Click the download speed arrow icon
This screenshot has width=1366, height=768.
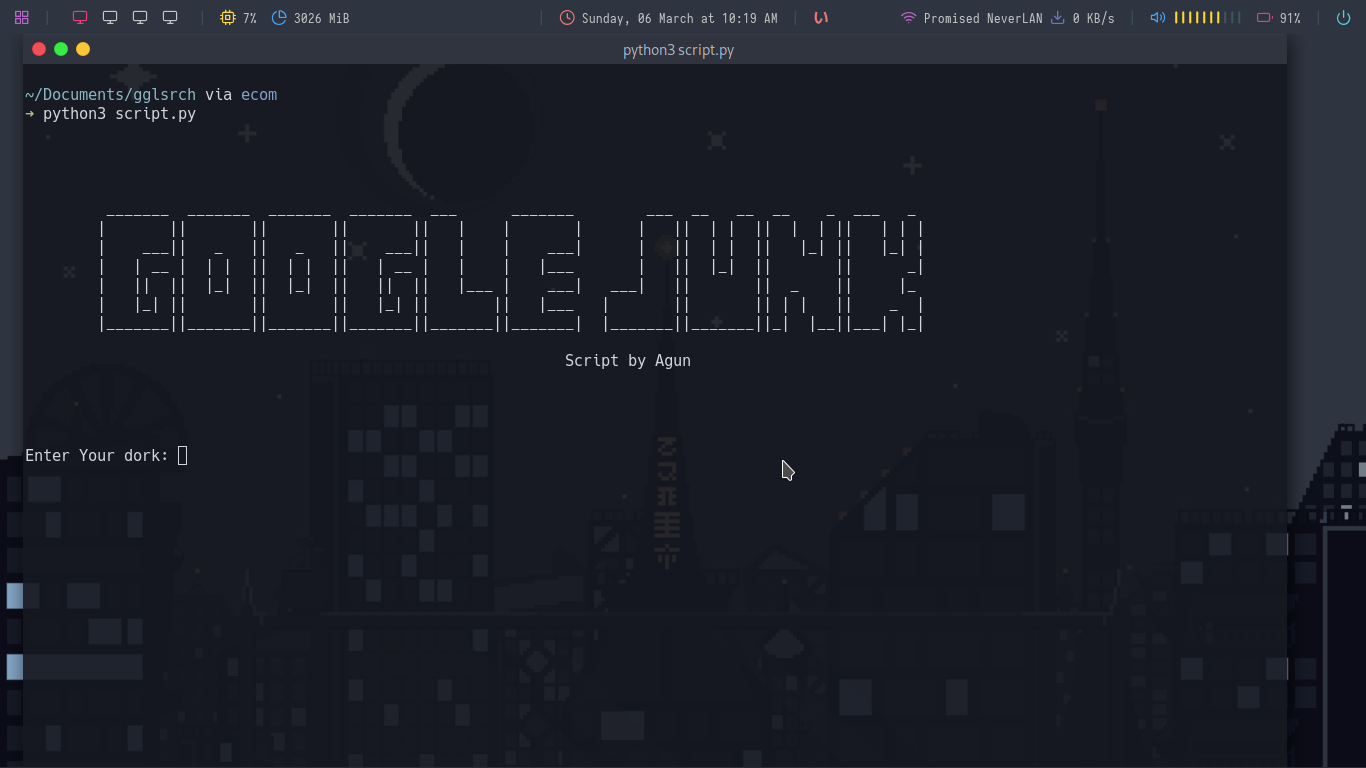(x=1057, y=18)
